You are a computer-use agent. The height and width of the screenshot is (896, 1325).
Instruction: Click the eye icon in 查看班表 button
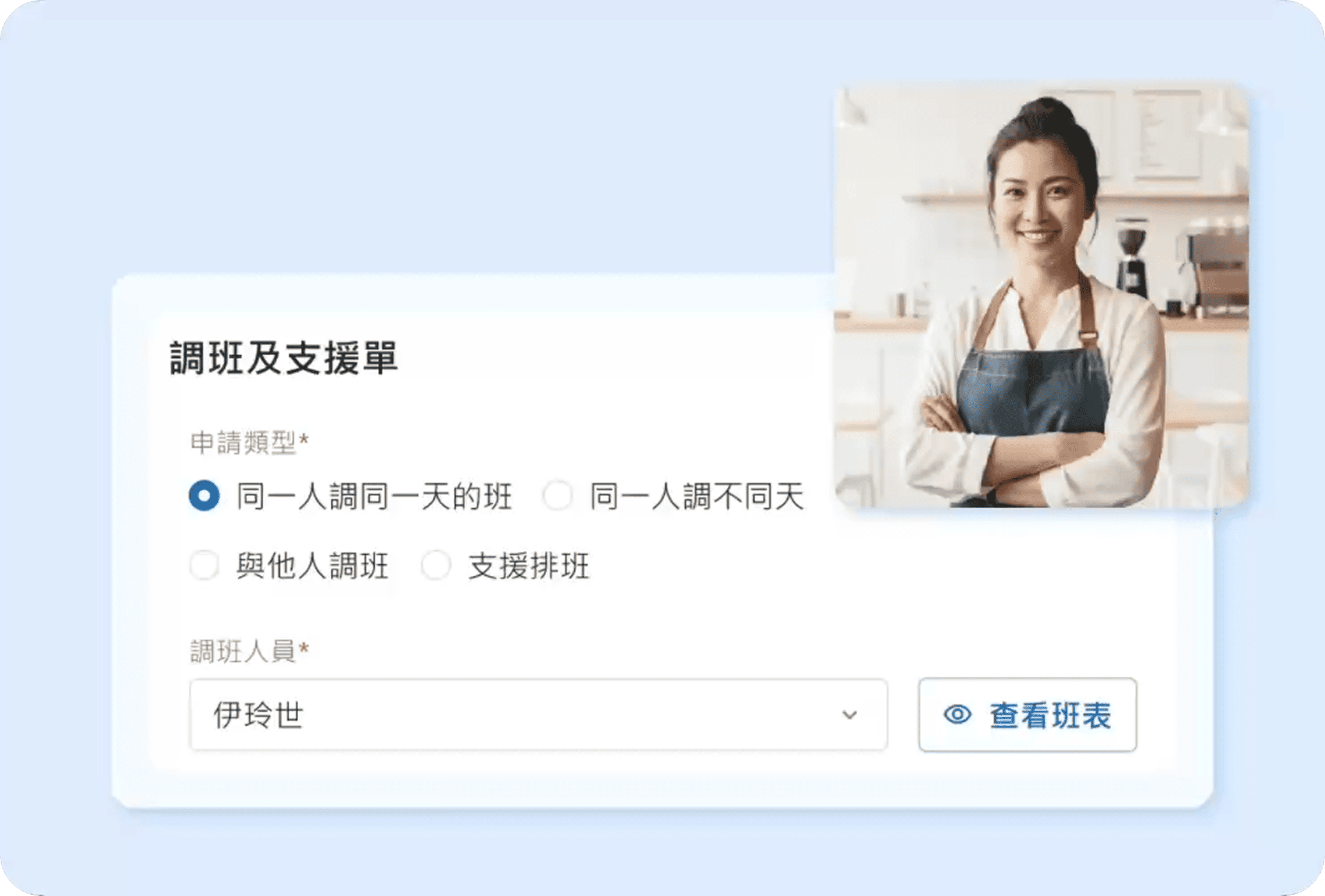pos(957,714)
